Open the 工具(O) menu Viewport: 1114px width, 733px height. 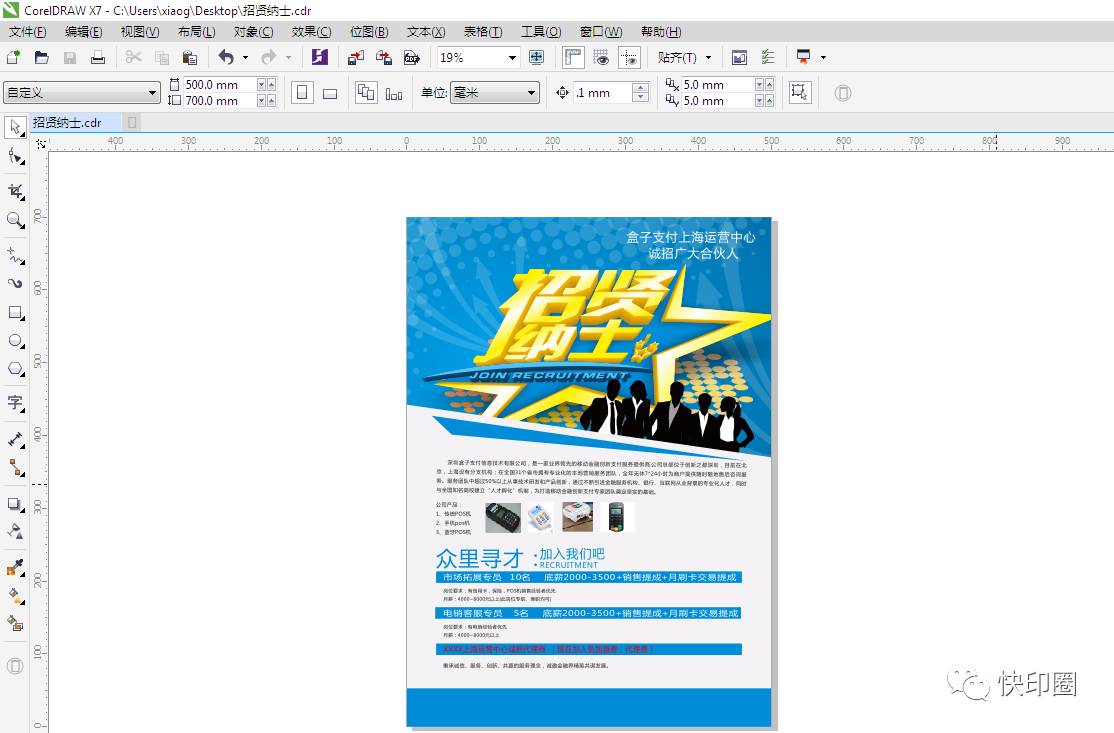(541, 32)
